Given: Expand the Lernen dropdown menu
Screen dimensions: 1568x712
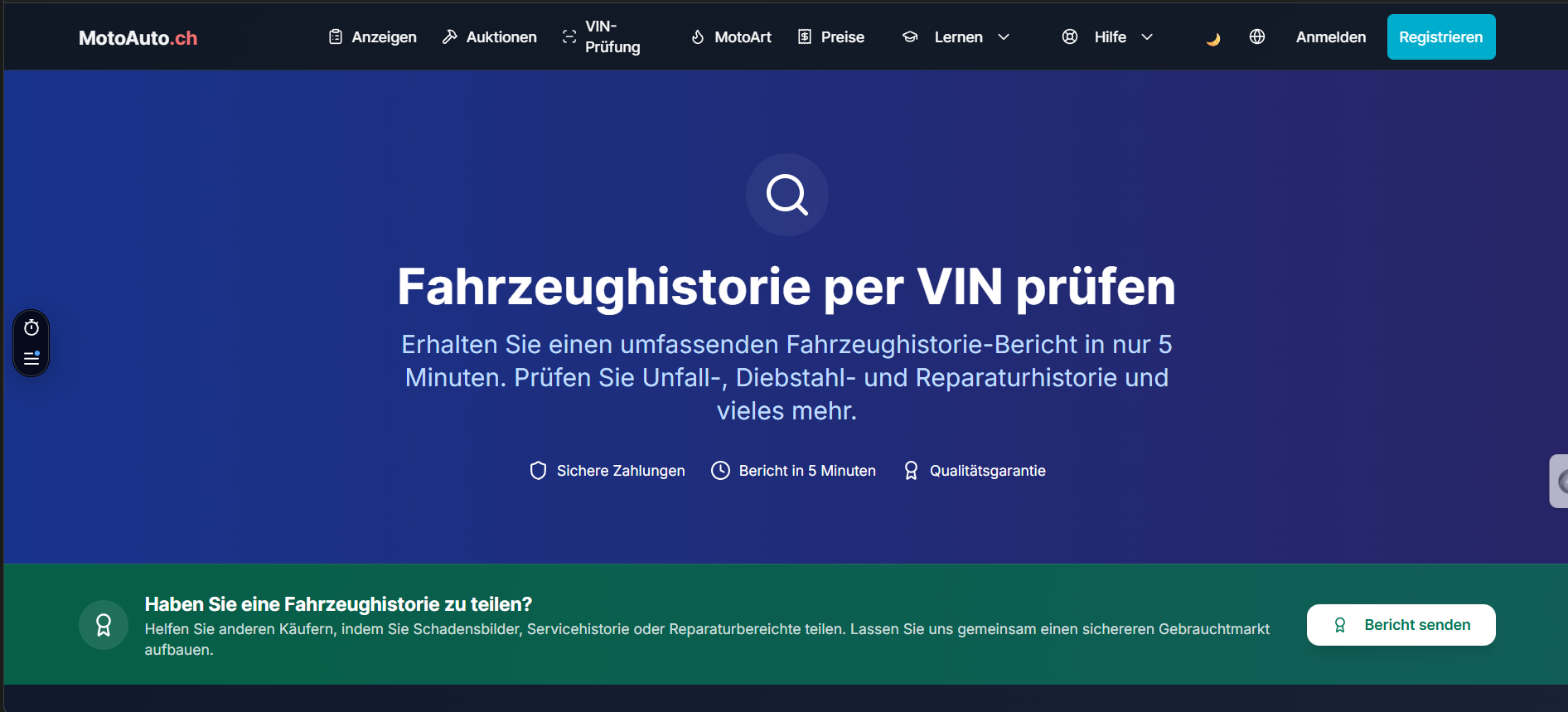Looking at the screenshot, I should pos(956,37).
